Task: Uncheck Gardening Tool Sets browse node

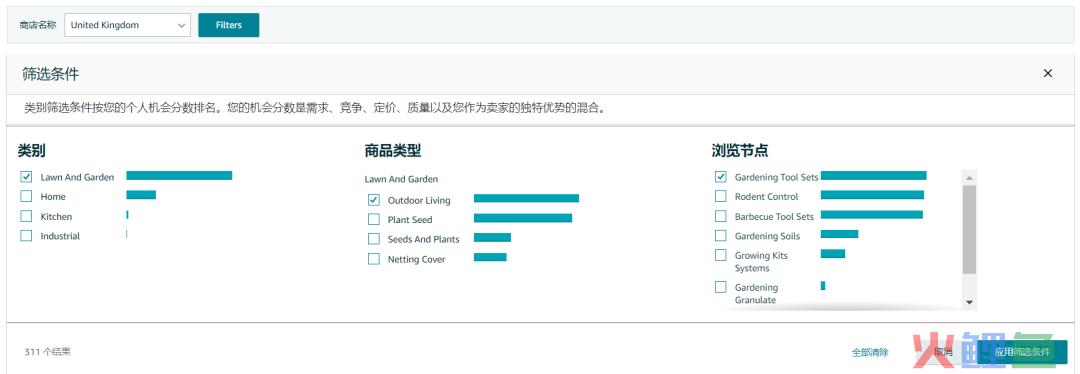Action: click(x=720, y=177)
